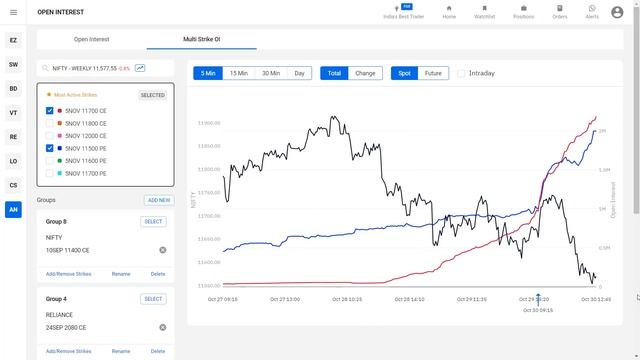Viewport: 640px width, 360px height.
Task: Select the LO sidebar item
Action: pyautogui.click(x=13, y=161)
